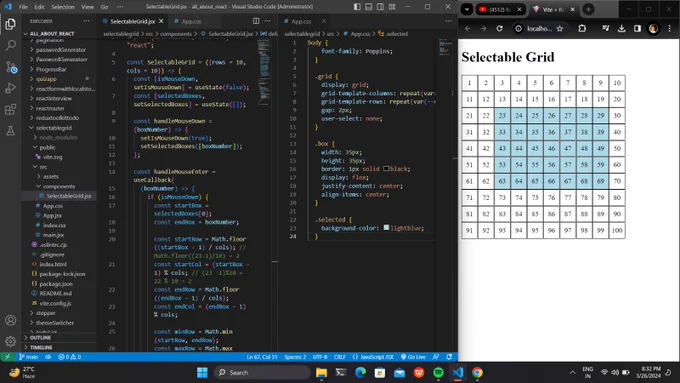Click the black color swatch in CSS
This screenshot has height=383, width=680.
click(x=386, y=169)
